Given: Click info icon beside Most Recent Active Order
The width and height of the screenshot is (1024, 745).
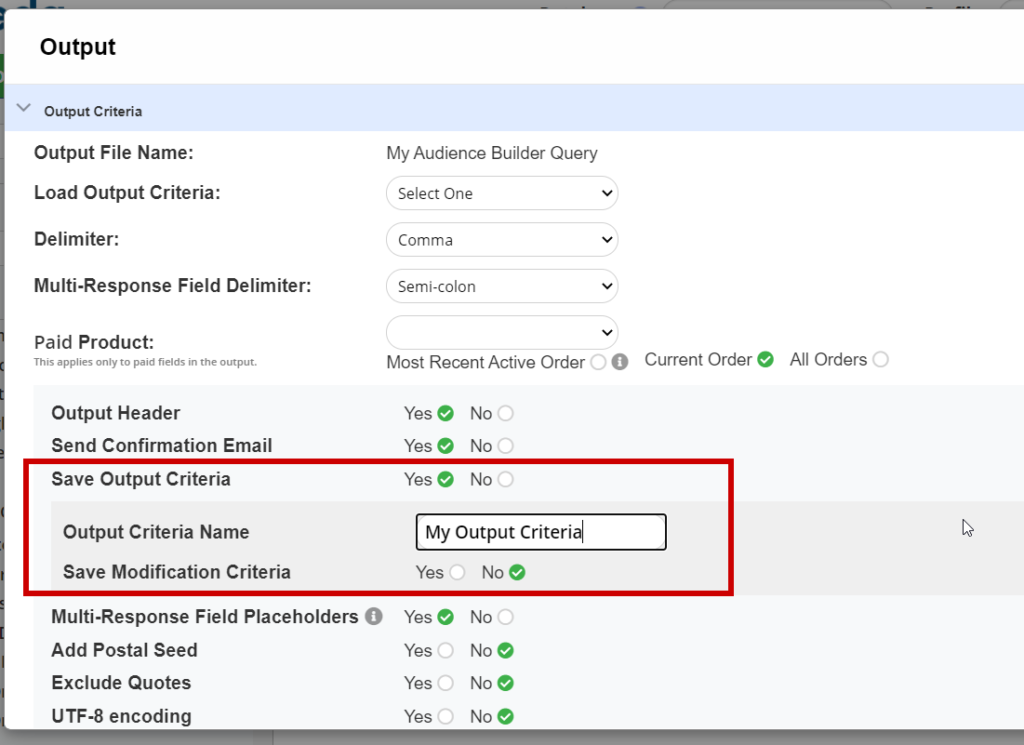Looking at the screenshot, I should click(620, 362).
